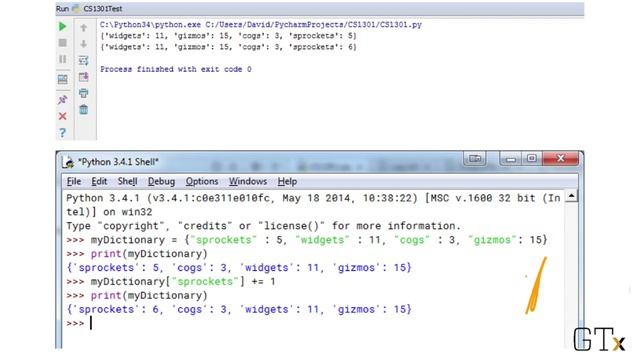
Task: Click the "tel)] on win32" banner line
Action: (x=109, y=212)
